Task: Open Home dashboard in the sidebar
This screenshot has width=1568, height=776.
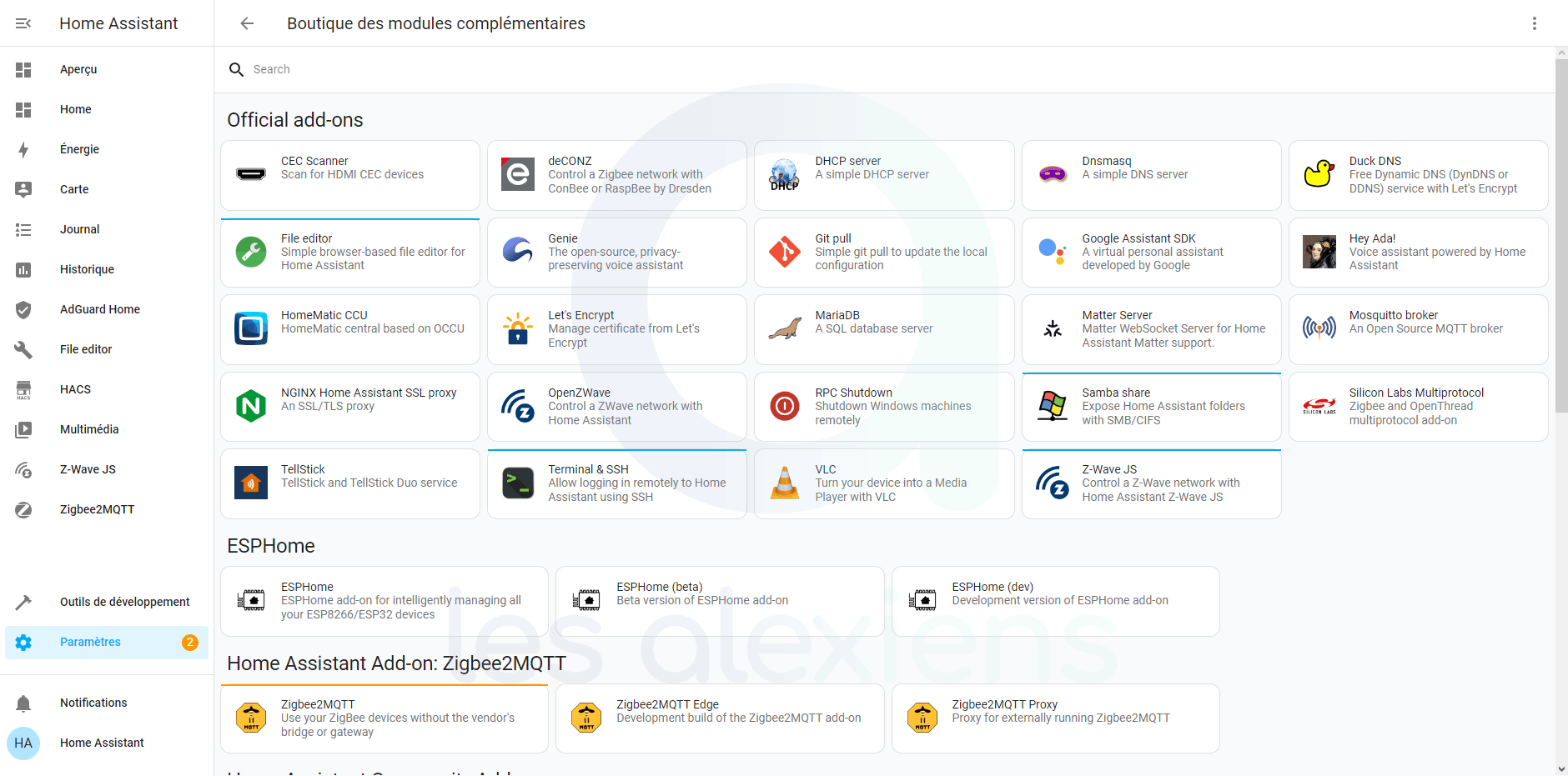Action: (107, 109)
